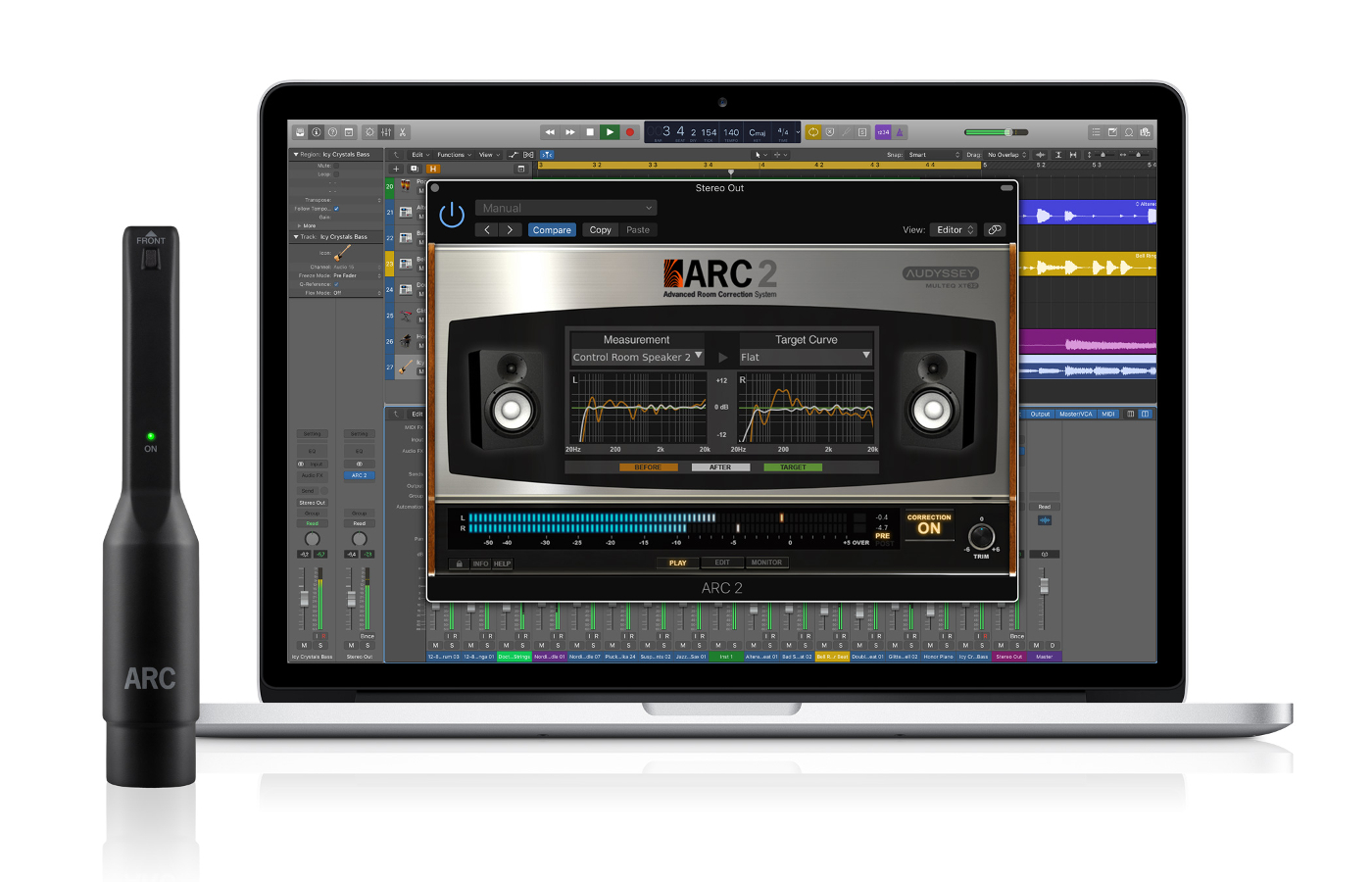This screenshot has height=882, width=1372.
Task: Click the Paste button in plug-in header
Action: [x=638, y=230]
